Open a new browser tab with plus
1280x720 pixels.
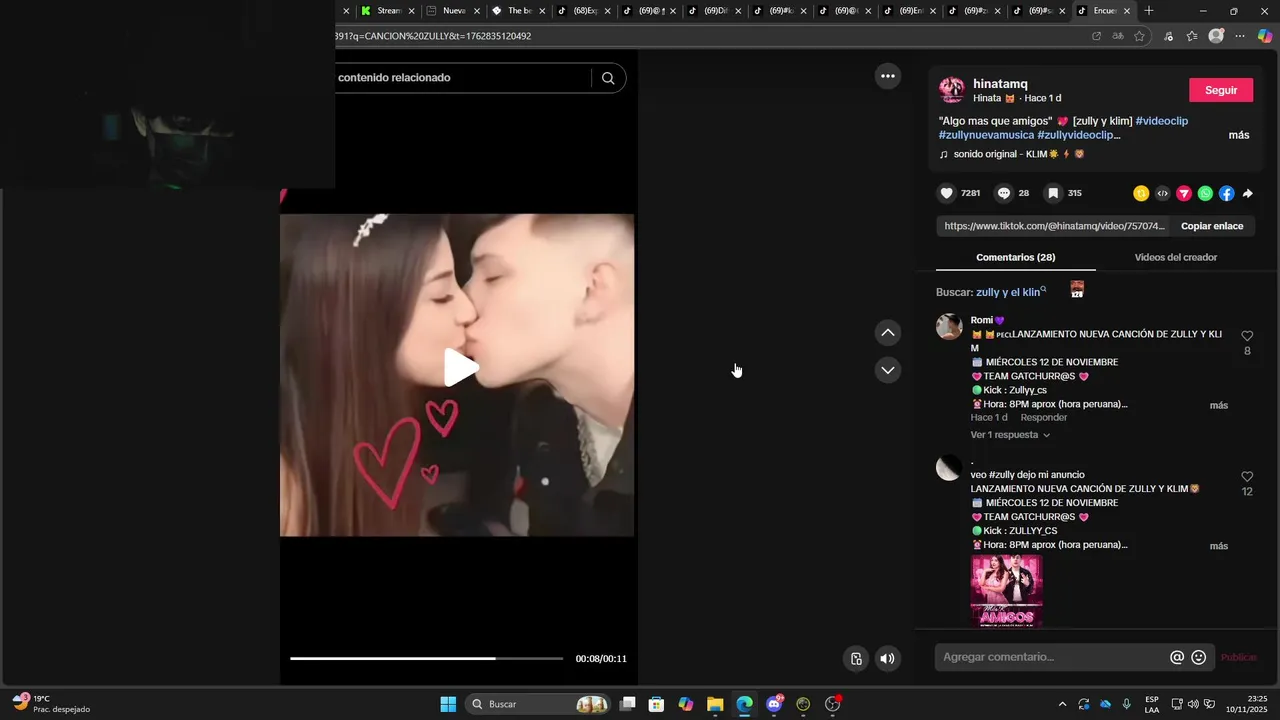[1149, 11]
